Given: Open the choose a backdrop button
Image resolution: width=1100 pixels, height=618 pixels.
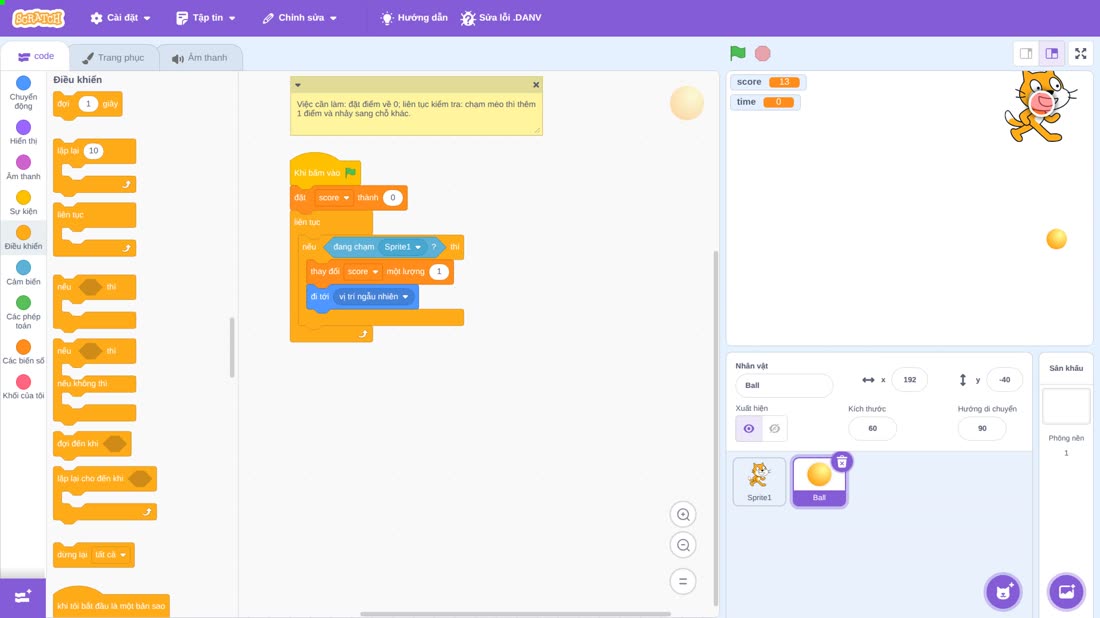Looking at the screenshot, I should [1066, 591].
